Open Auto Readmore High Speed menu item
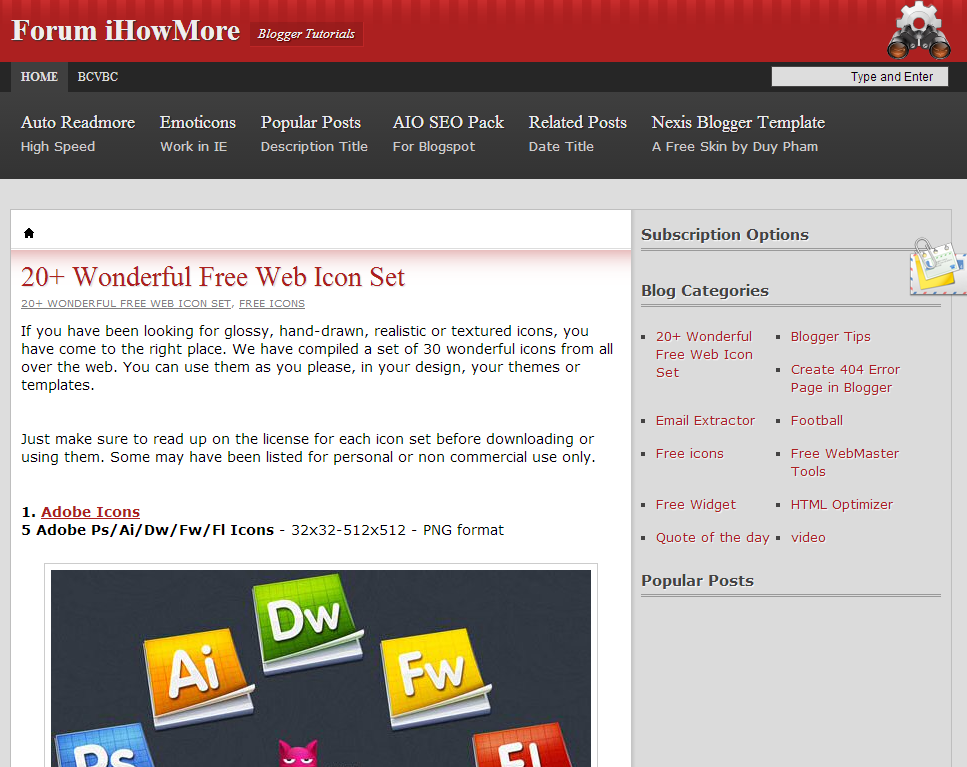The height and width of the screenshot is (767, 967). coord(78,134)
